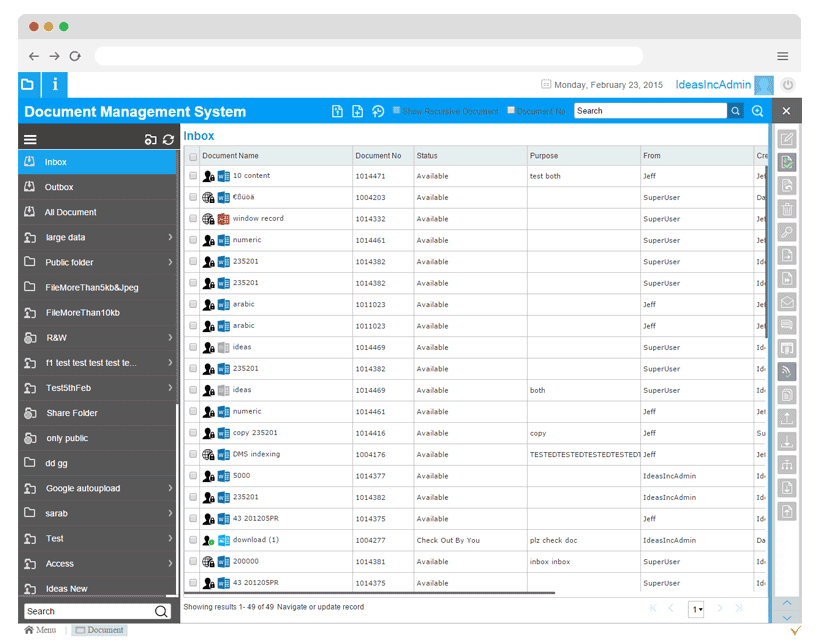Click the key icon in right toolbar
This screenshot has height=640, width=820.
(x=787, y=232)
